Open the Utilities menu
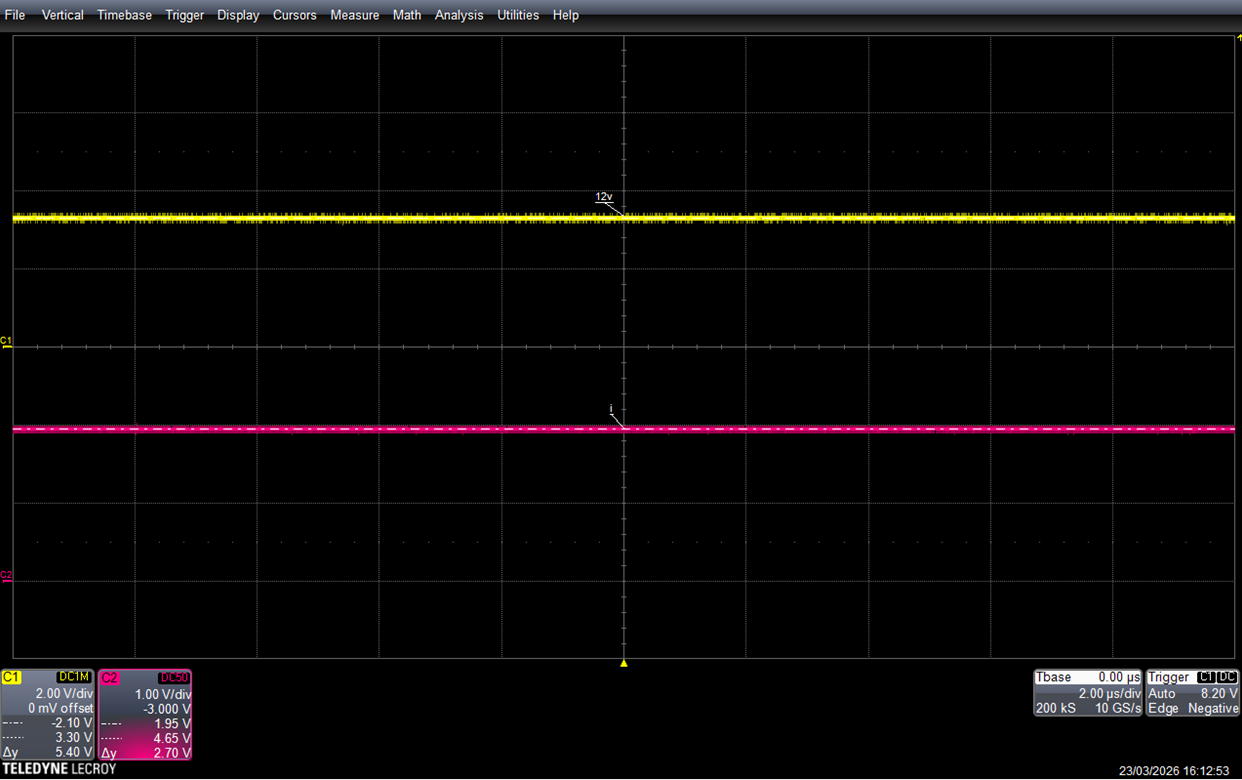The image size is (1242, 780). point(518,15)
